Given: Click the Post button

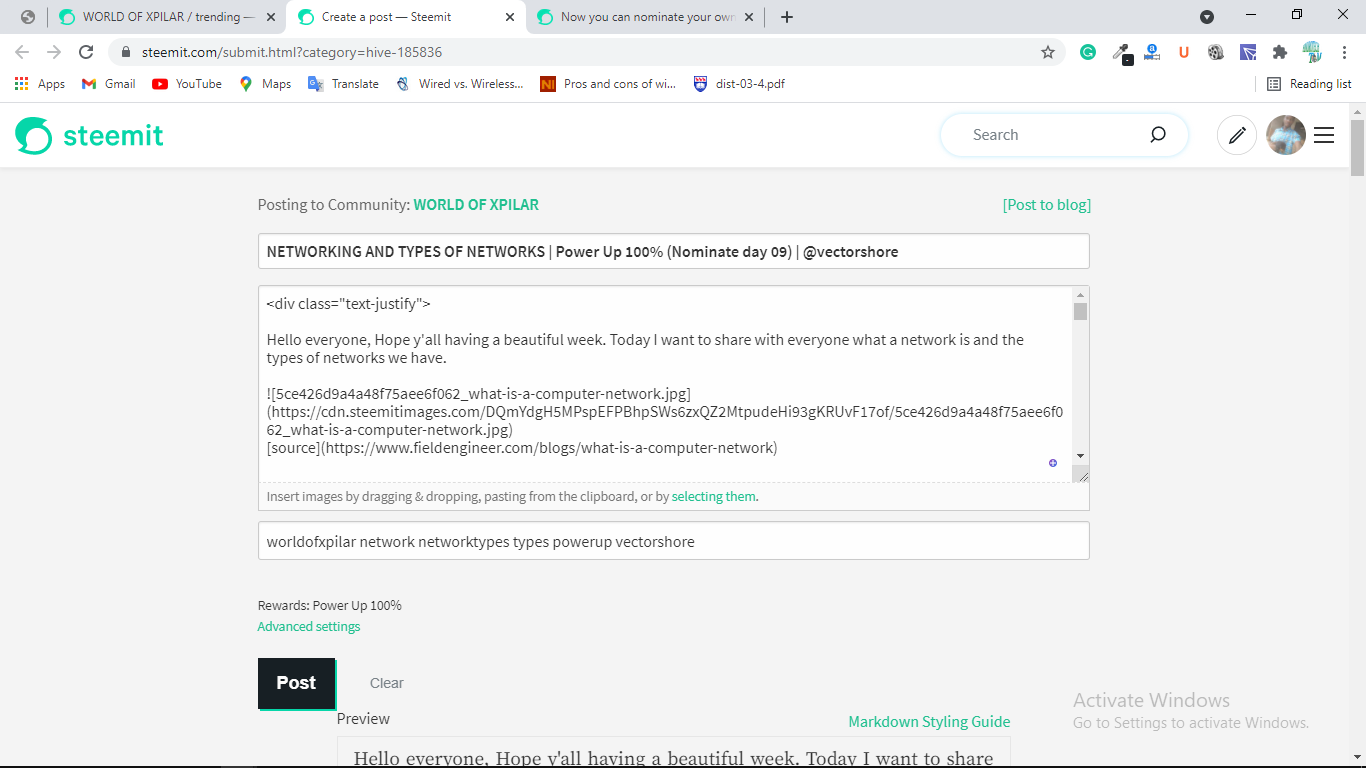Looking at the screenshot, I should pos(296,683).
